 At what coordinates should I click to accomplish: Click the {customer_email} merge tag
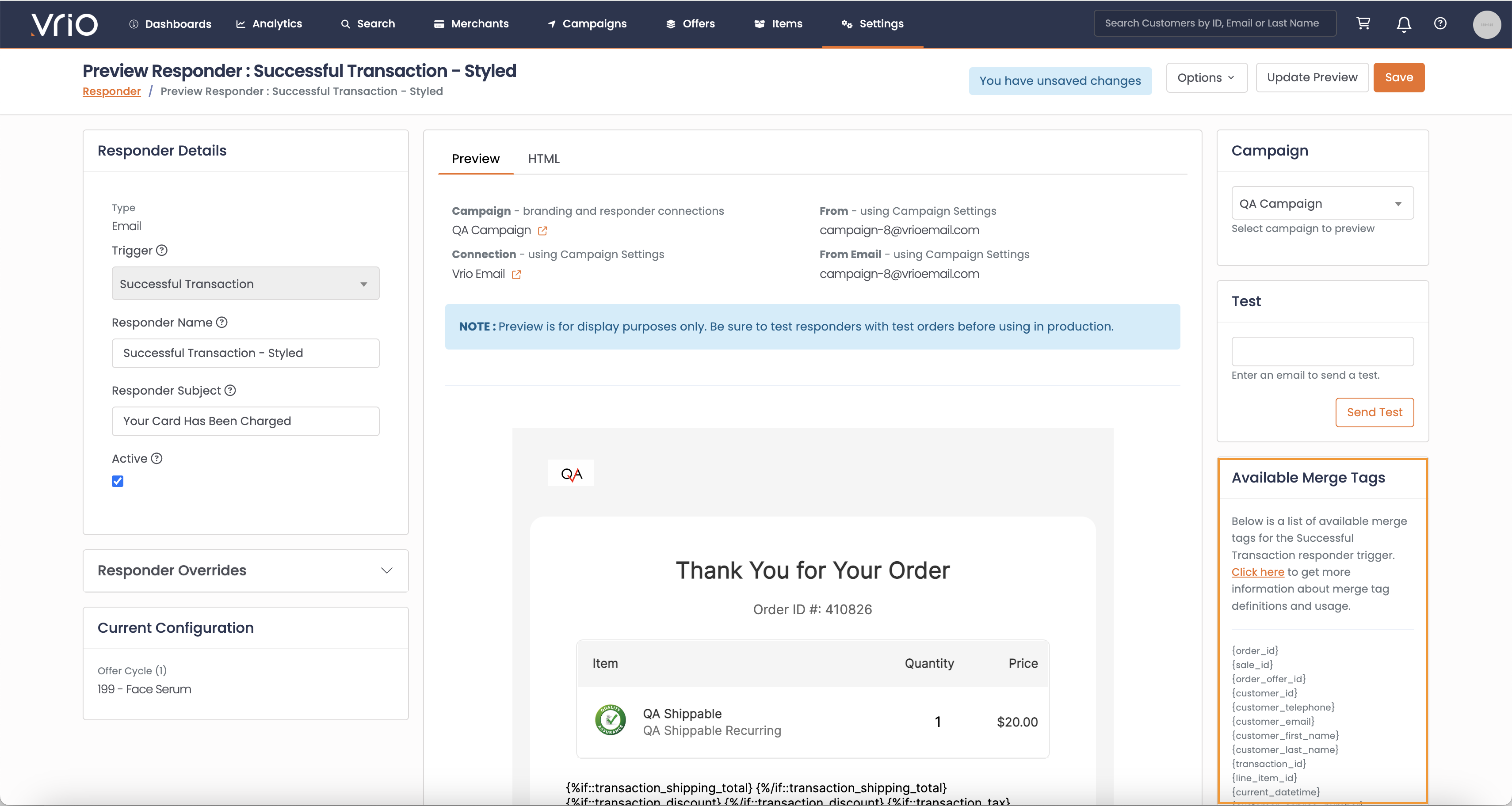tap(1273, 722)
